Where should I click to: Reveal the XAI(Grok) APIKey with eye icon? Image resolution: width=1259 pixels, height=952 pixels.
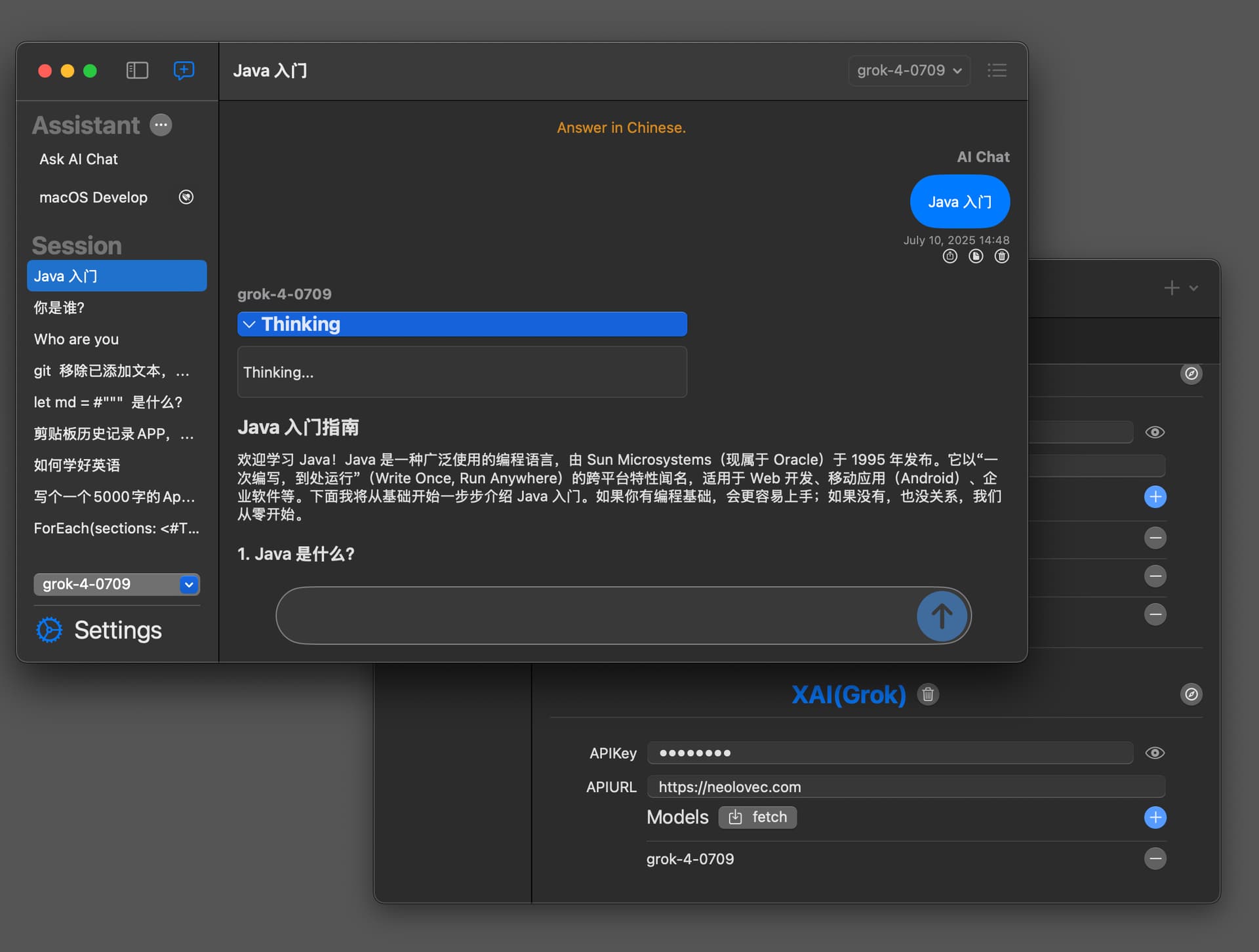click(1155, 753)
